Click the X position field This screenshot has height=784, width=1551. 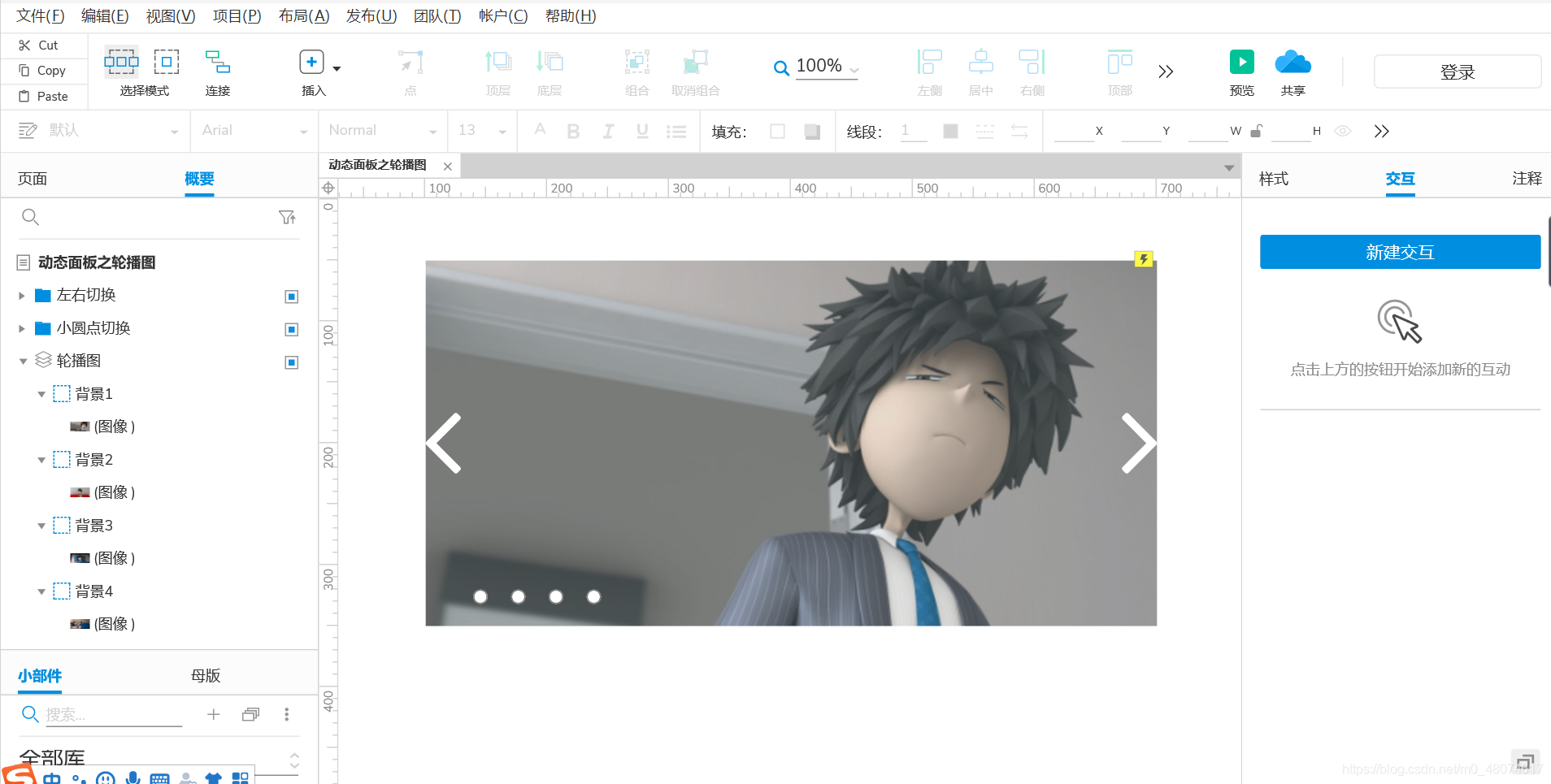tap(1073, 131)
